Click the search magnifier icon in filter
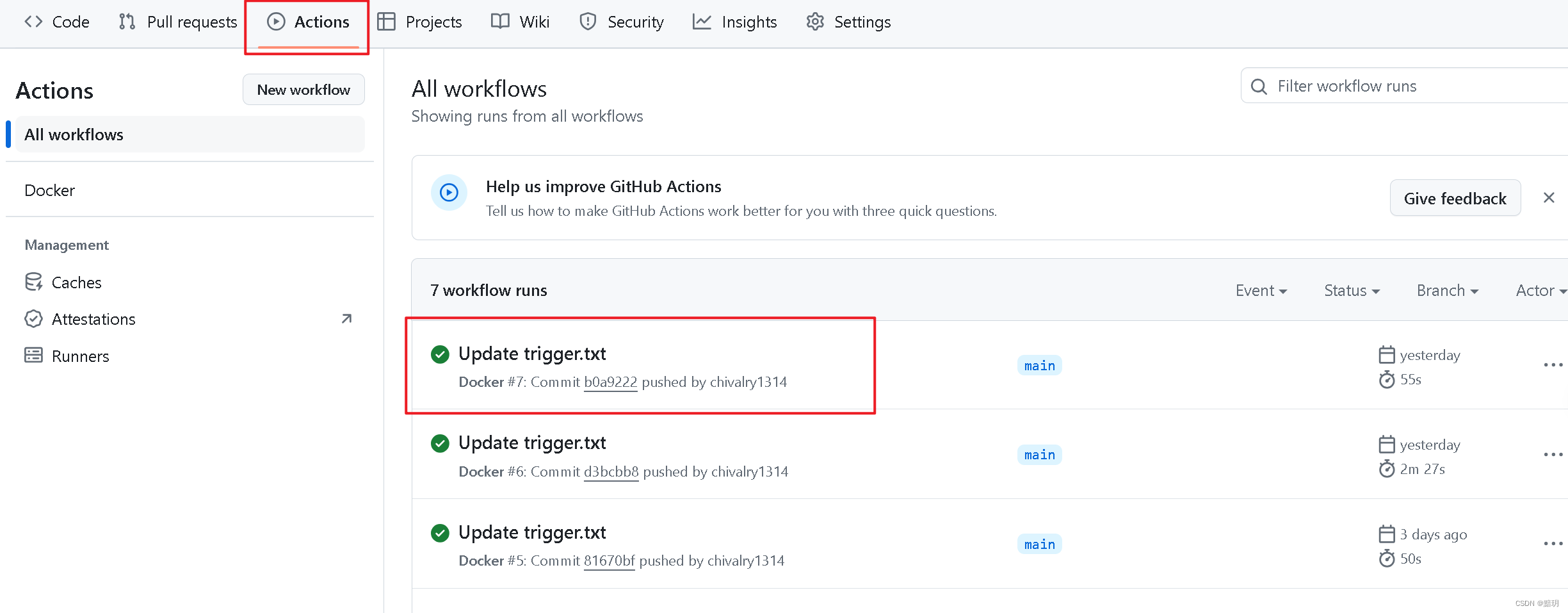Screen dimensions: 1568x613 (1259, 86)
